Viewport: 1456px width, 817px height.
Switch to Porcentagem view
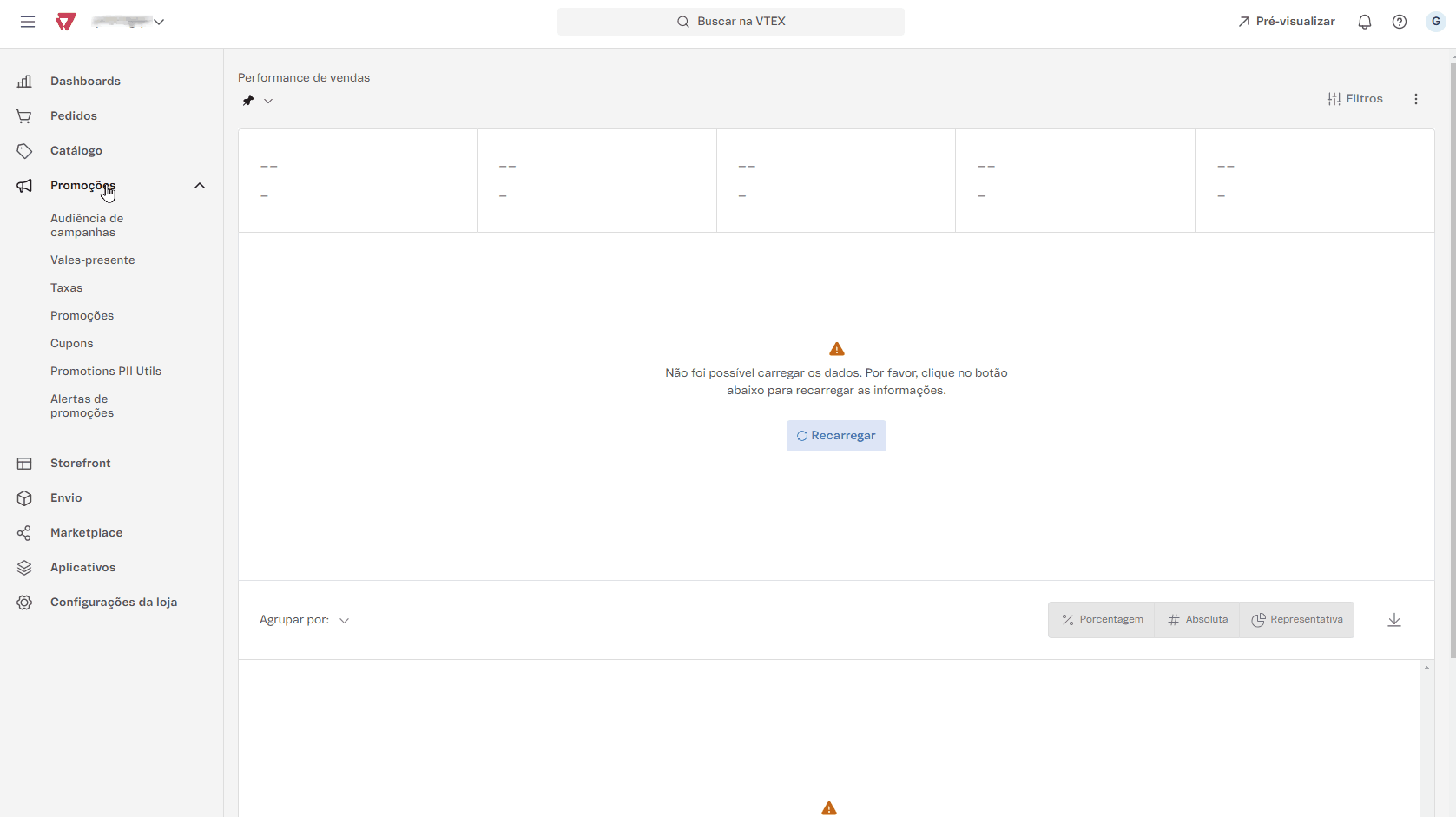click(1101, 620)
